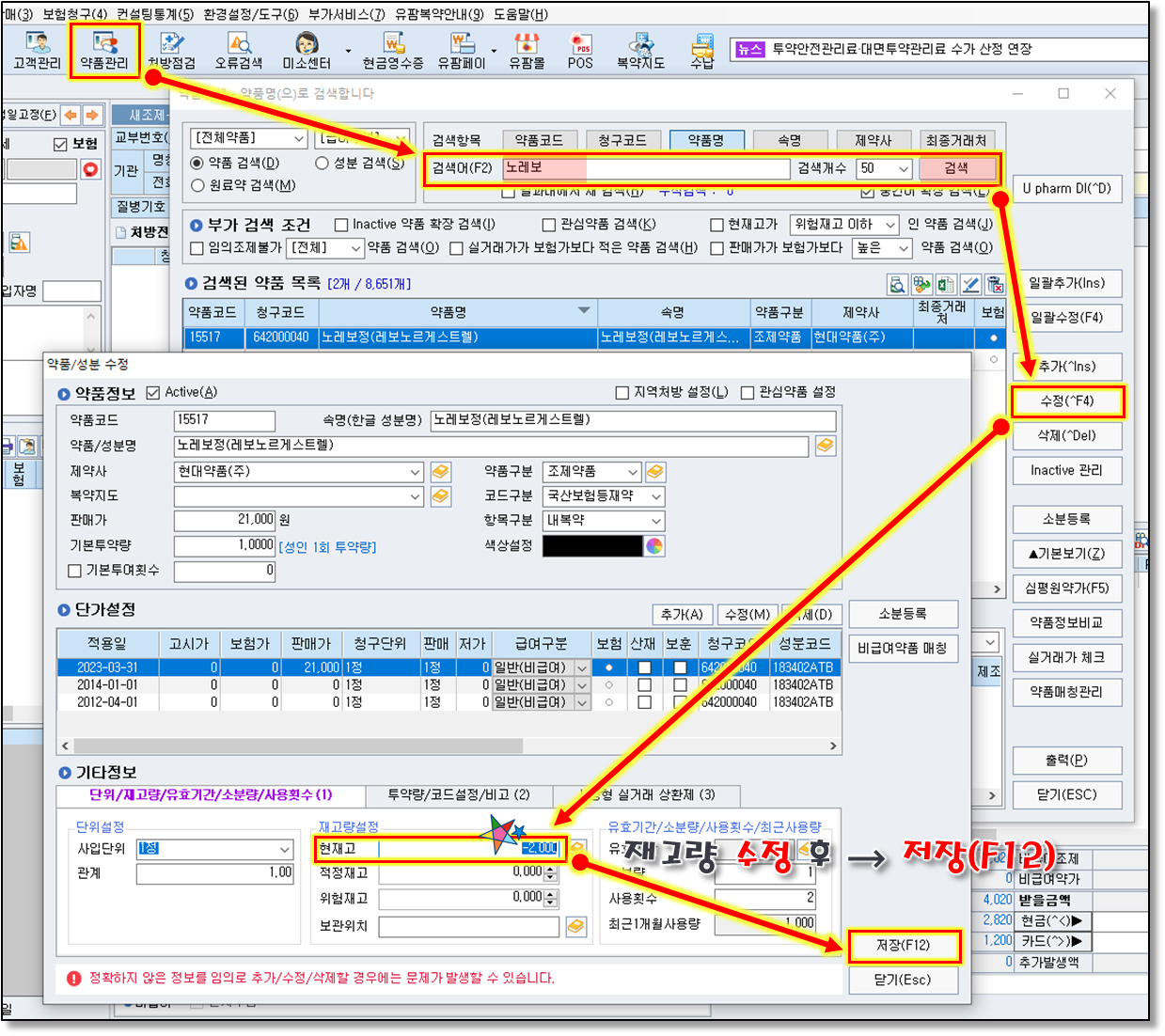Image resolution: width=1165 pixels, height=1036 pixels.
Task: Open 보험청구(4) menu
Action: pyautogui.click(x=75, y=14)
